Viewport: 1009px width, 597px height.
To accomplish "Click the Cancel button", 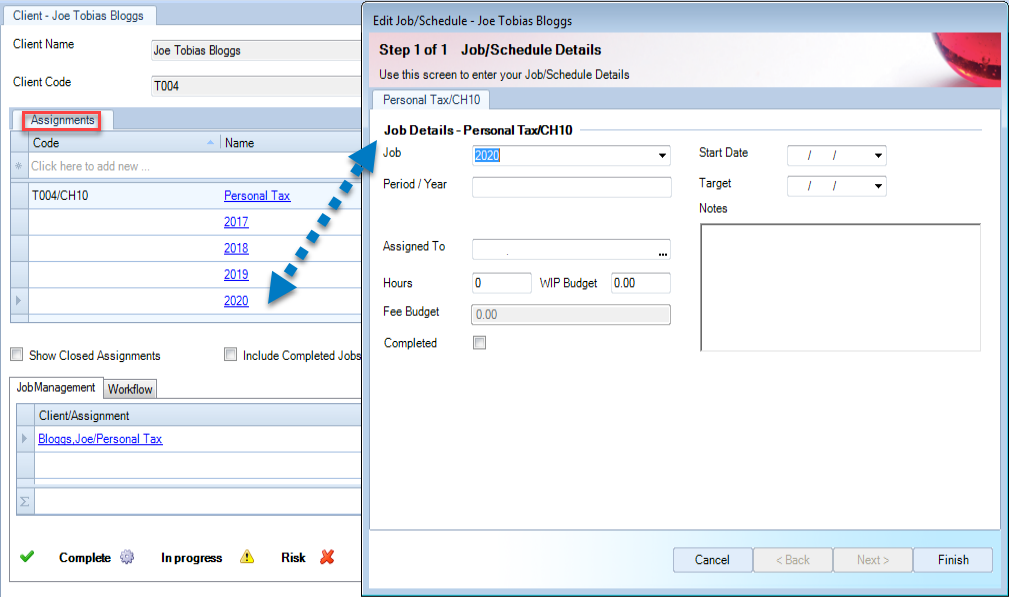I will pyautogui.click(x=712, y=560).
